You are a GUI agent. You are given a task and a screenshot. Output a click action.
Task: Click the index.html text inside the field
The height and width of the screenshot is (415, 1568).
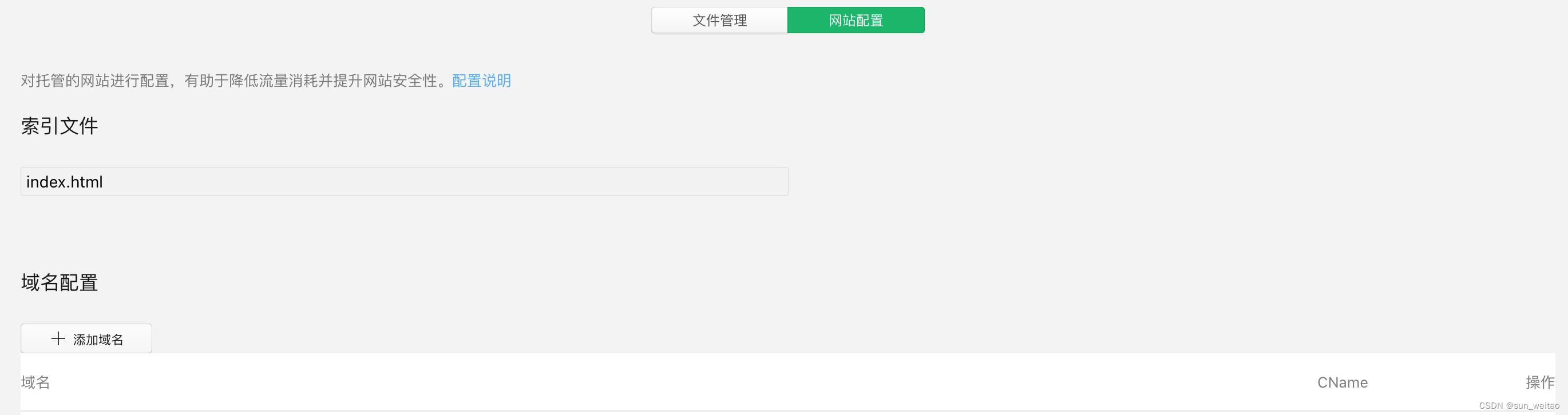(x=65, y=182)
